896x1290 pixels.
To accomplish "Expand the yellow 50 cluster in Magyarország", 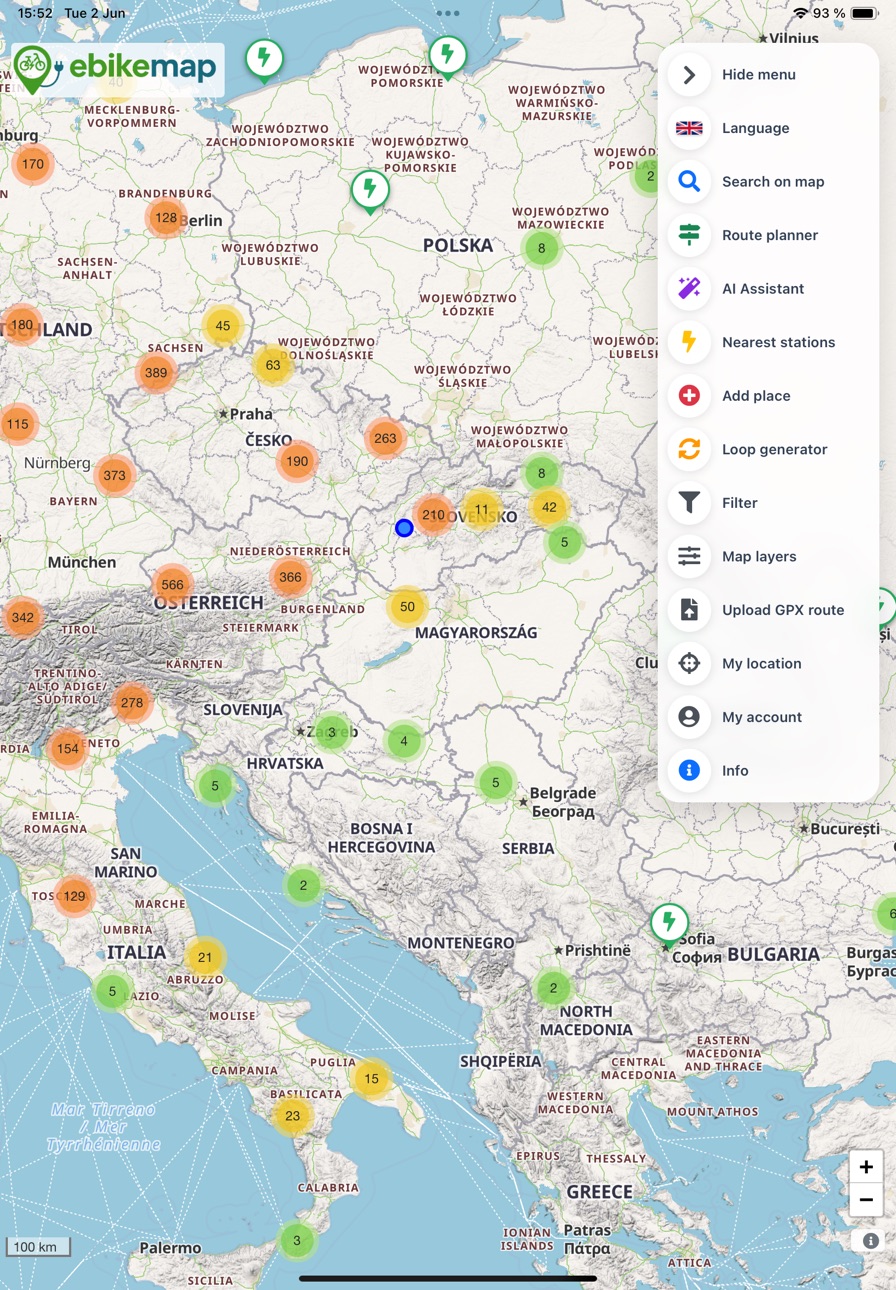I will (x=407, y=607).
